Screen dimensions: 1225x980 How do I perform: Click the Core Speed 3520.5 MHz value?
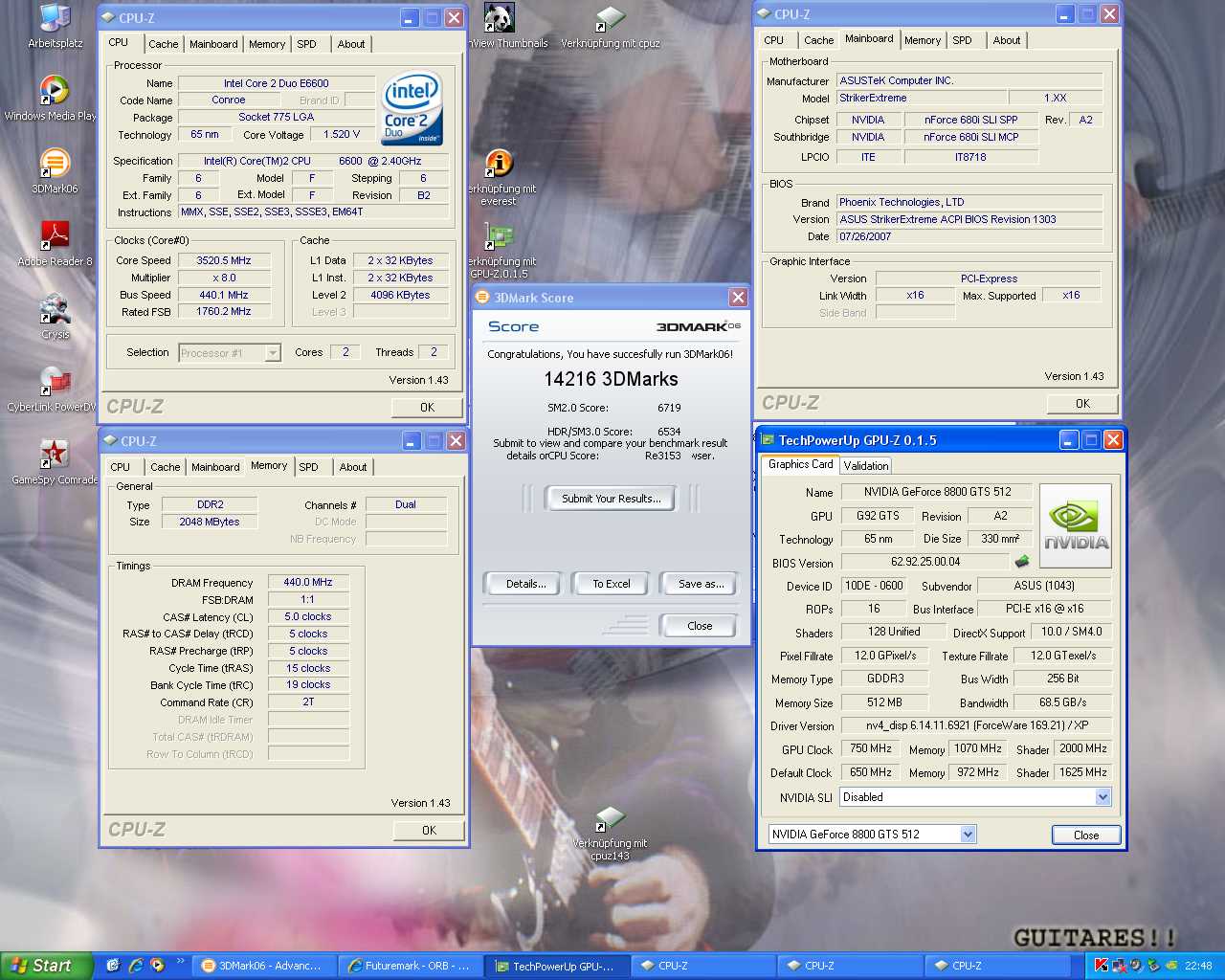pyautogui.click(x=224, y=260)
